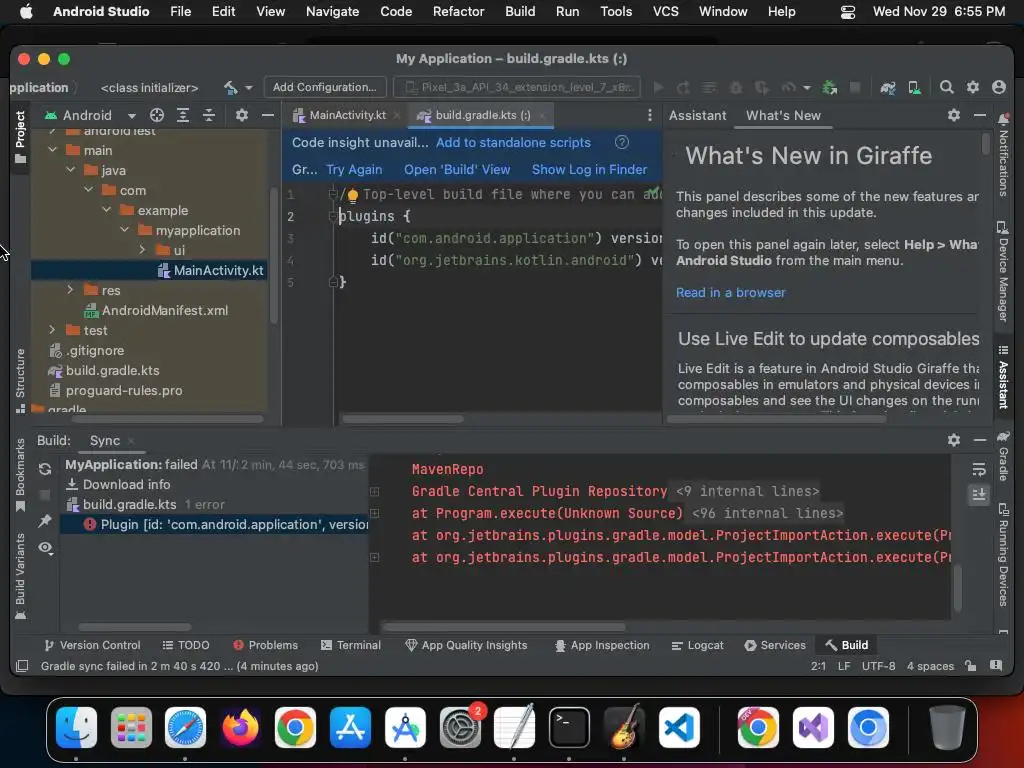1024x768 pixels.
Task: Select AndroidManifest.xml in project tree
Action: point(156,310)
